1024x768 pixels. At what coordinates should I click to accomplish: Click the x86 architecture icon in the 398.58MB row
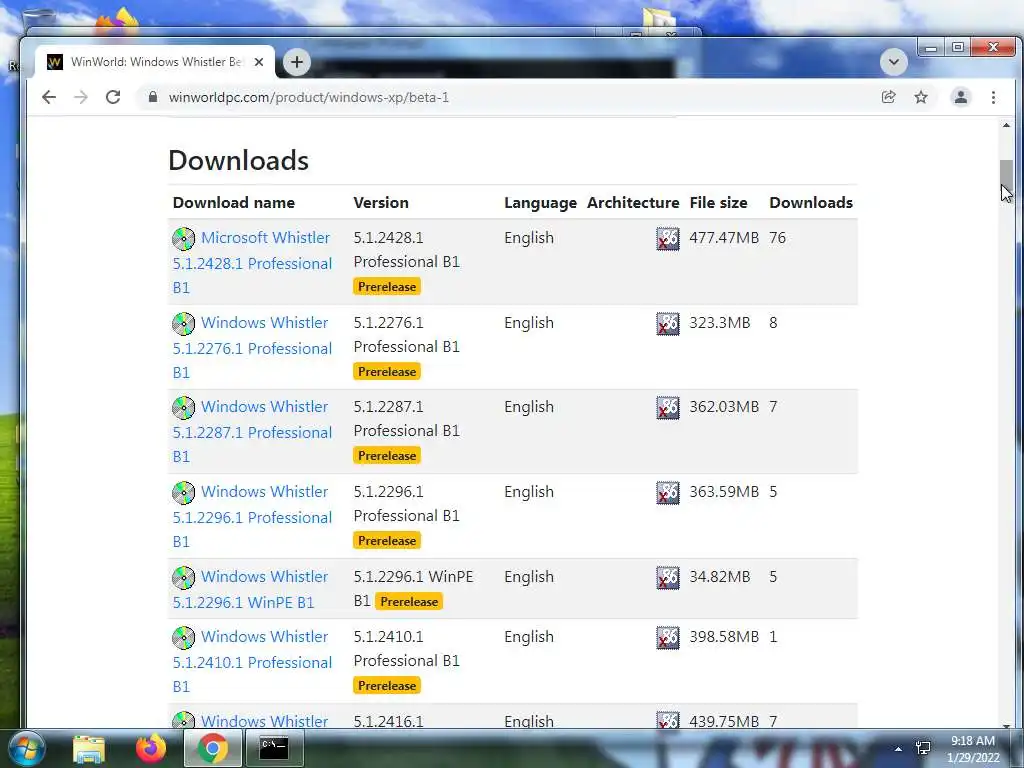[667, 637]
